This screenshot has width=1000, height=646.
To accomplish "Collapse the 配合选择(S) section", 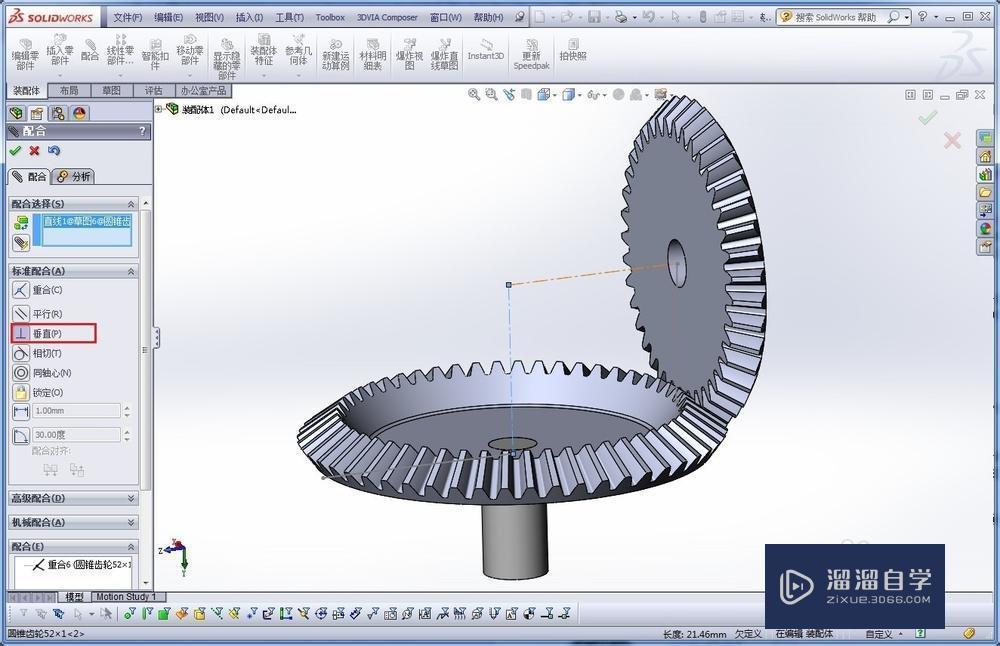I will coord(131,204).
